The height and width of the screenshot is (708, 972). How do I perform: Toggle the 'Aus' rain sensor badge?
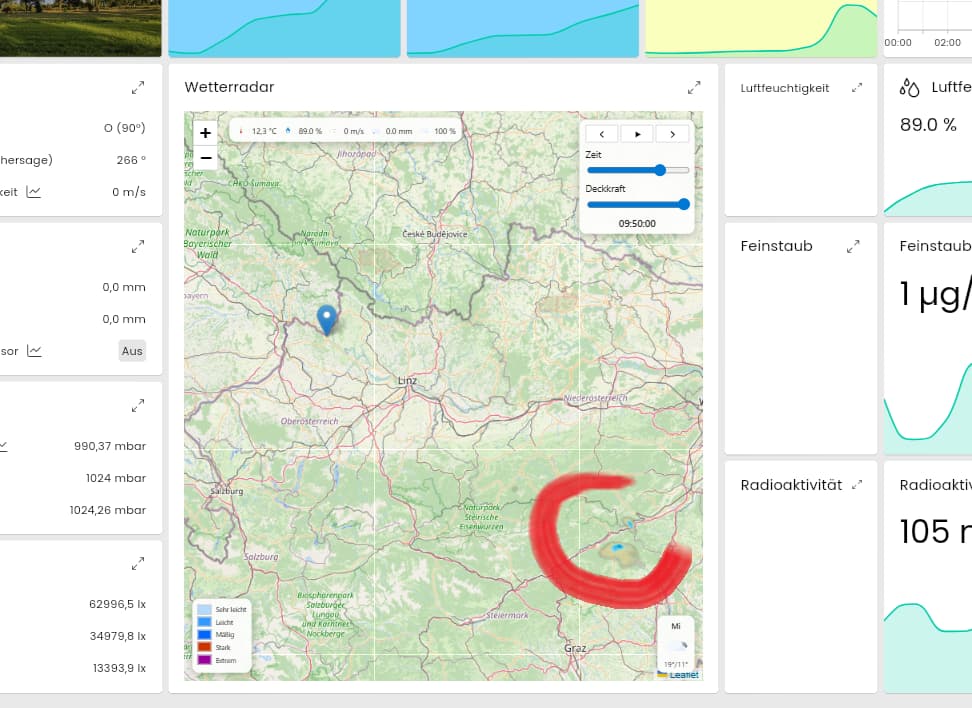click(132, 351)
